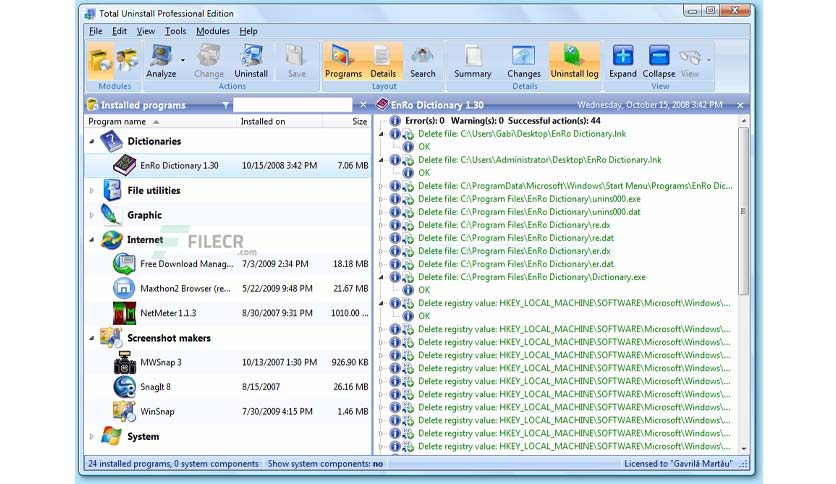Click the log scrollbar down arrow

coord(744,449)
